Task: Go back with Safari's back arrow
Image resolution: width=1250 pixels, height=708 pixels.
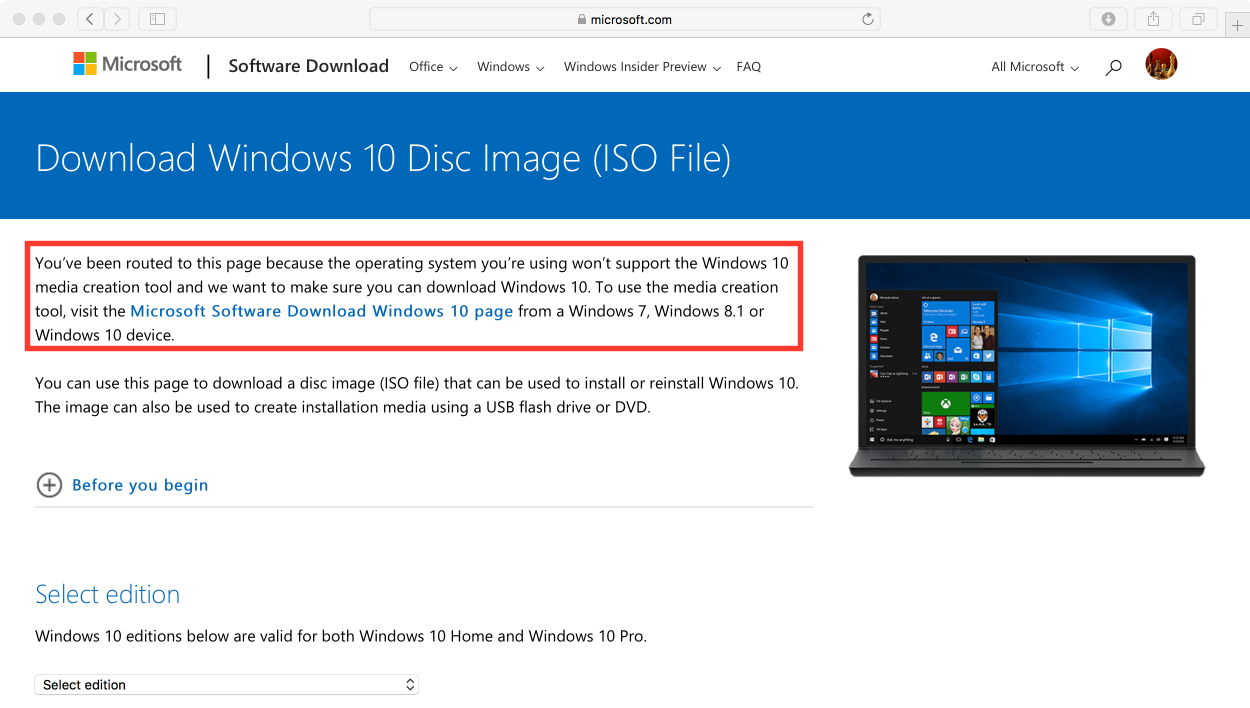Action: pyautogui.click(x=90, y=19)
